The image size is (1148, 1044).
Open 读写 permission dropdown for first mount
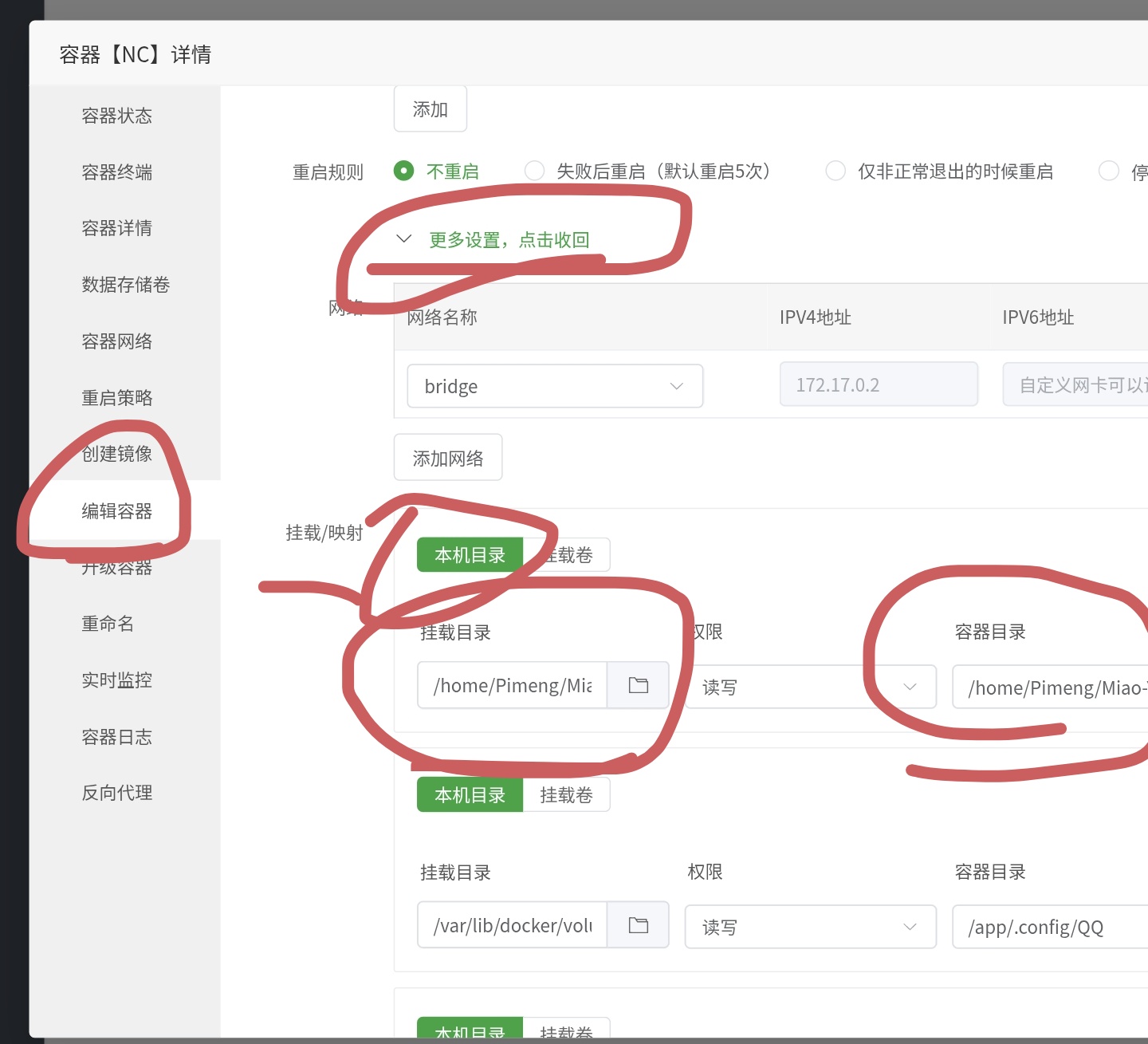pyautogui.click(x=809, y=687)
